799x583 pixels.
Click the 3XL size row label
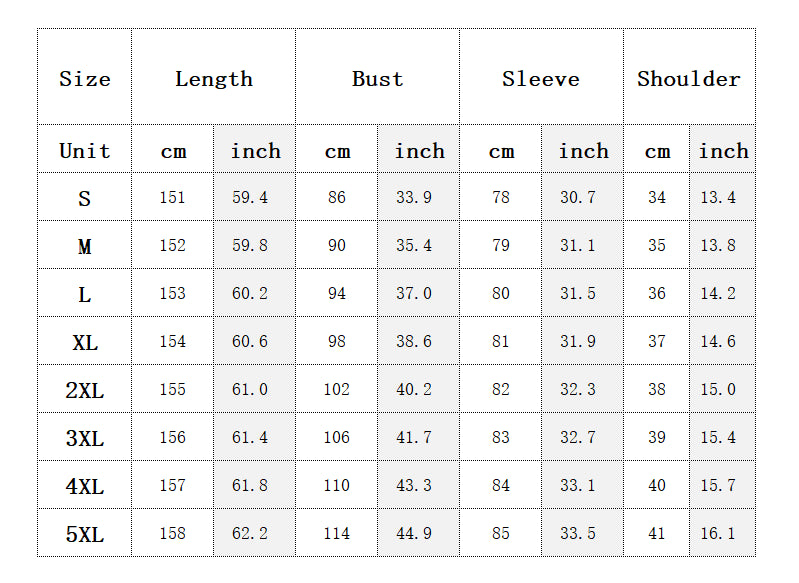[85, 438]
